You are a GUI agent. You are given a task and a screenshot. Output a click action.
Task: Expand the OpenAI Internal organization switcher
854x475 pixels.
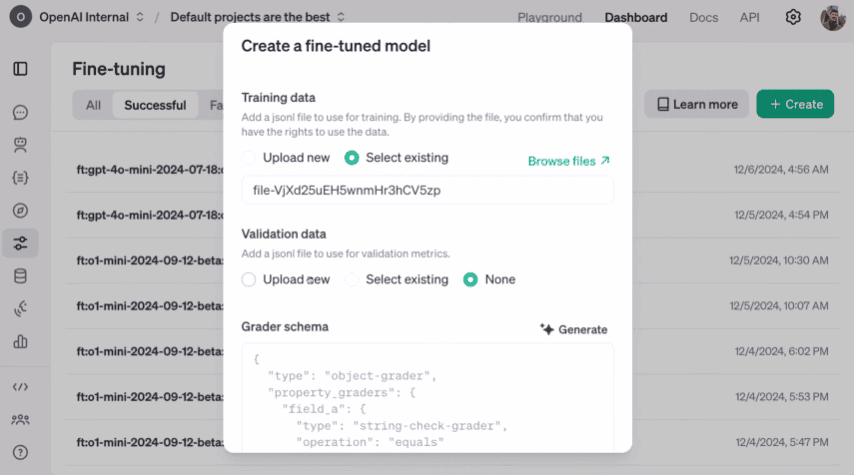[91, 17]
